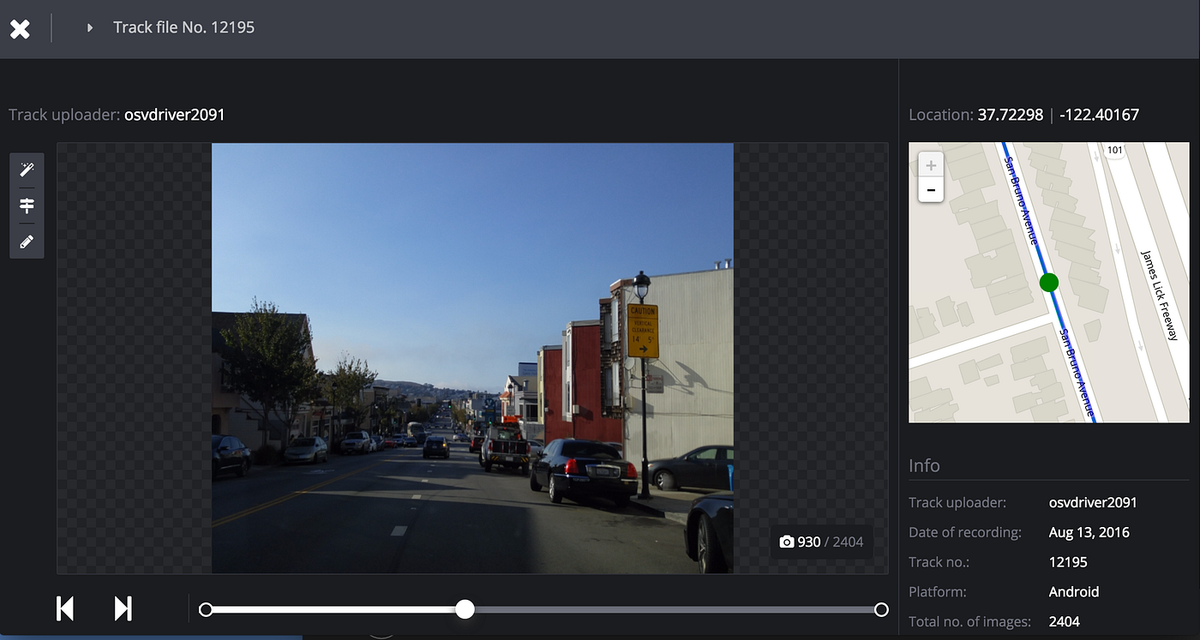This screenshot has height=640, width=1200.
Task: Open uploader osvdriver2091 above the photo
Action: click(174, 115)
